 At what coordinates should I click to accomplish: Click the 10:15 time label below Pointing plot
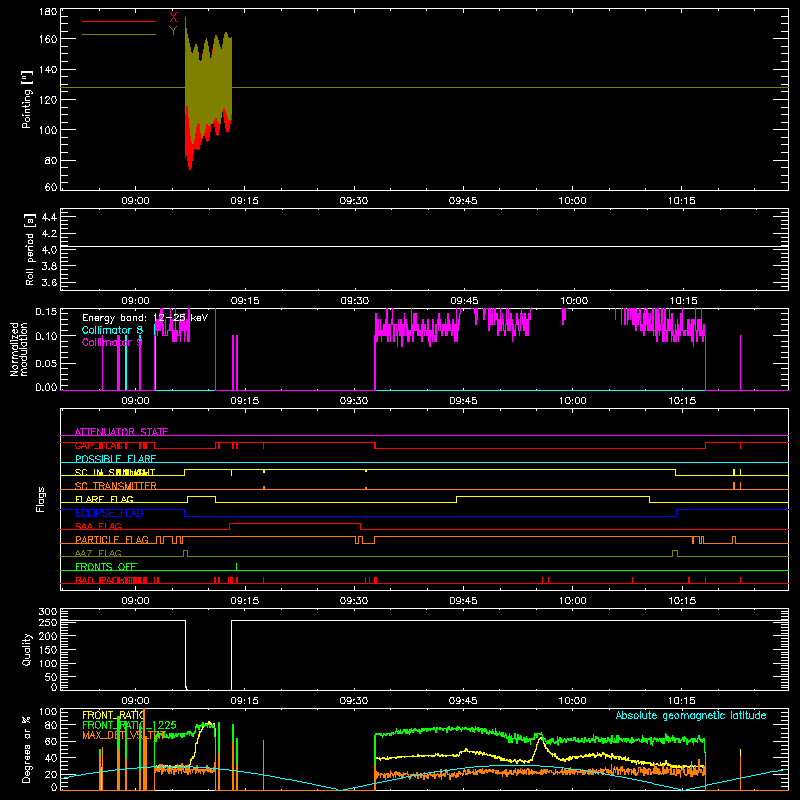(682, 201)
